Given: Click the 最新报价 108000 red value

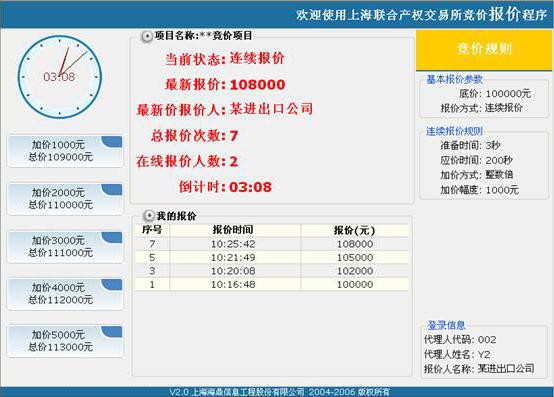Looking at the screenshot, I should [x=257, y=85].
